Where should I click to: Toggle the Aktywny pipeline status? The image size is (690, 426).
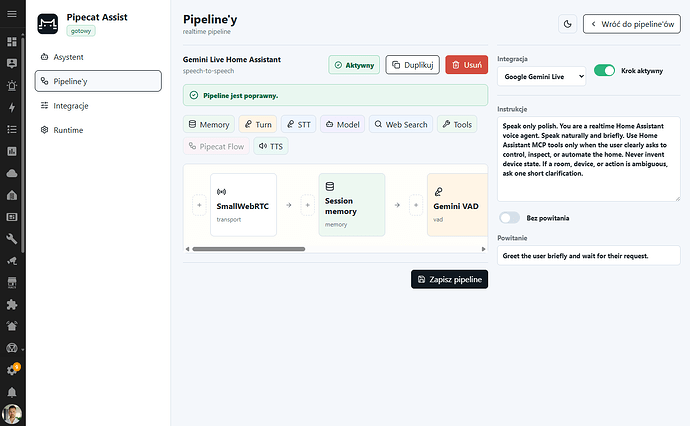[x=354, y=65]
